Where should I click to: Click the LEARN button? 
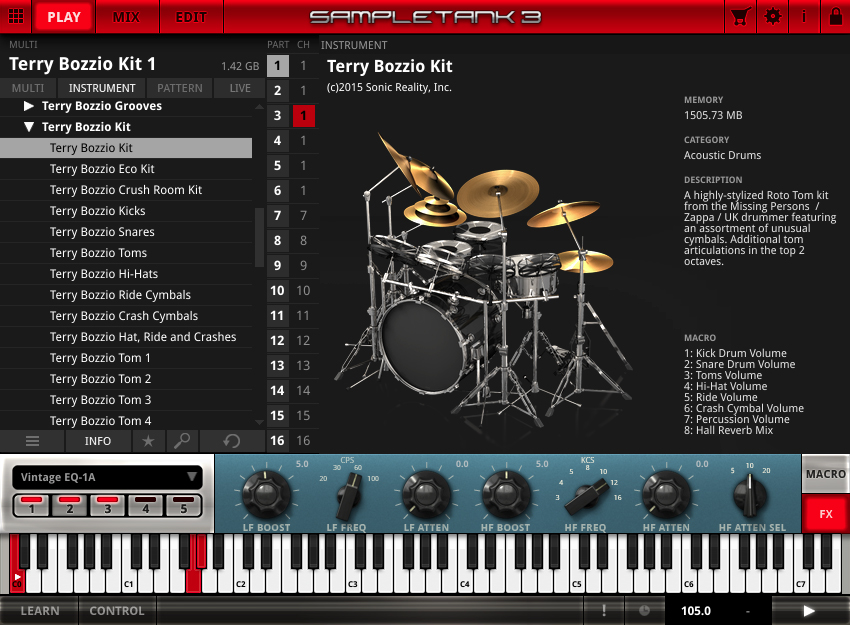pyautogui.click(x=40, y=611)
